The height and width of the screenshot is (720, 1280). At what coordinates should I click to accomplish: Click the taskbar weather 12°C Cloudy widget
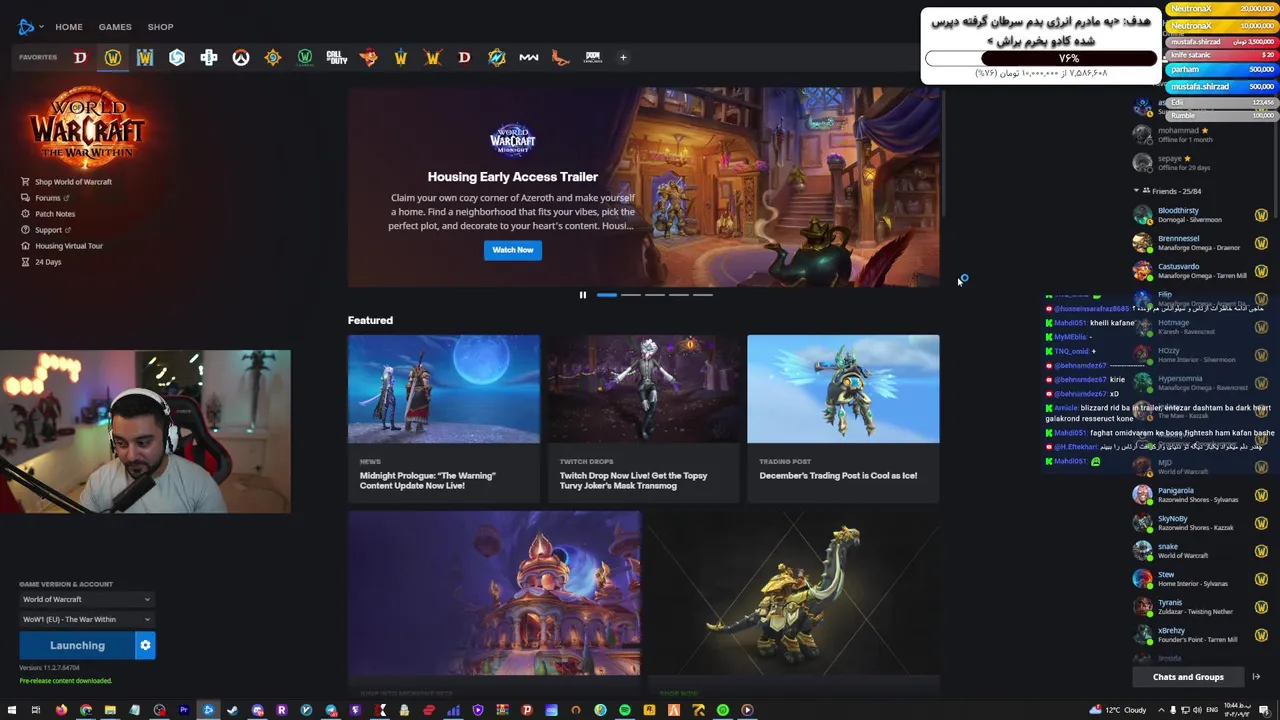click(1120, 710)
